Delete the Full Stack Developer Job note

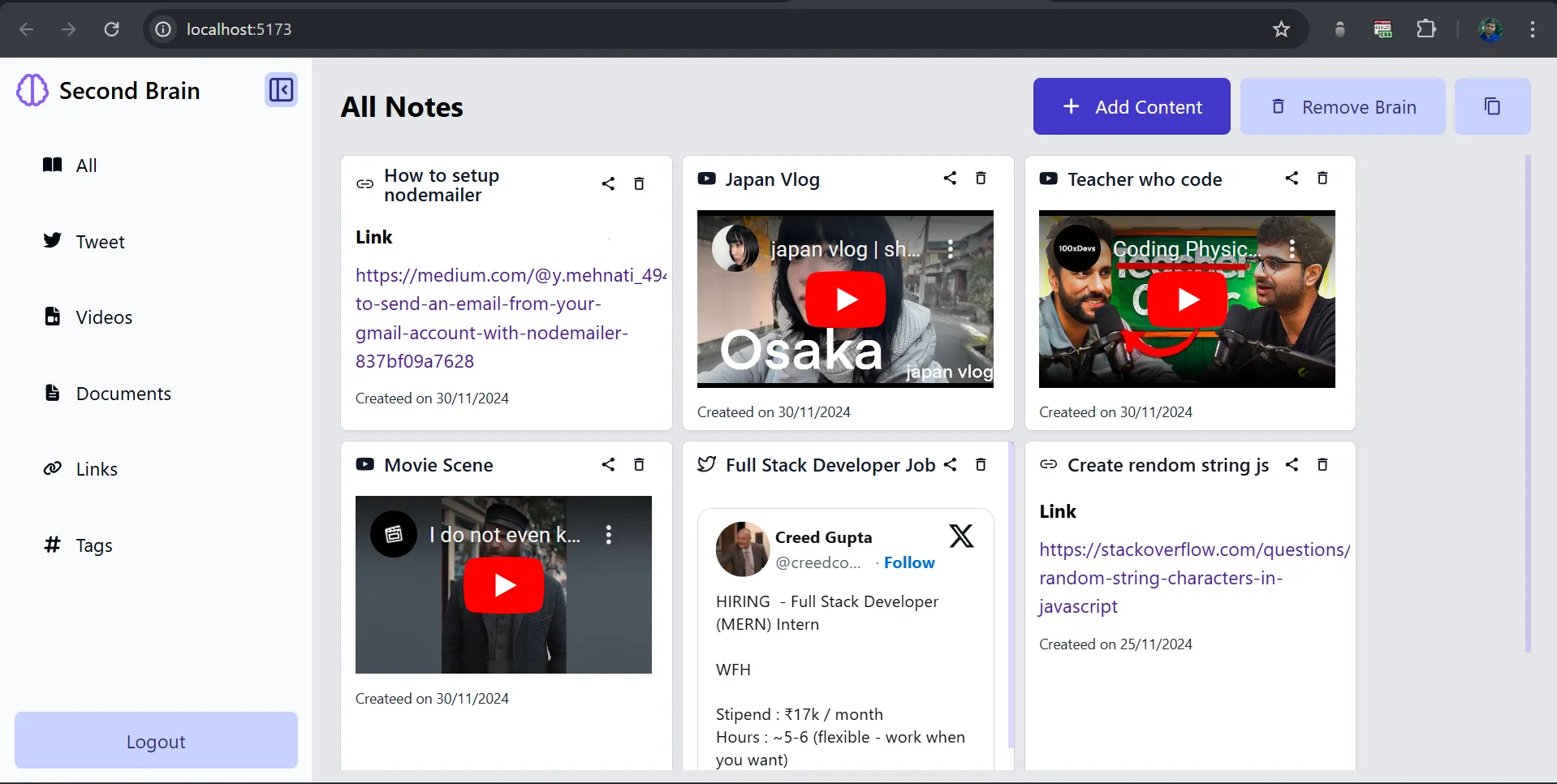tap(981, 465)
